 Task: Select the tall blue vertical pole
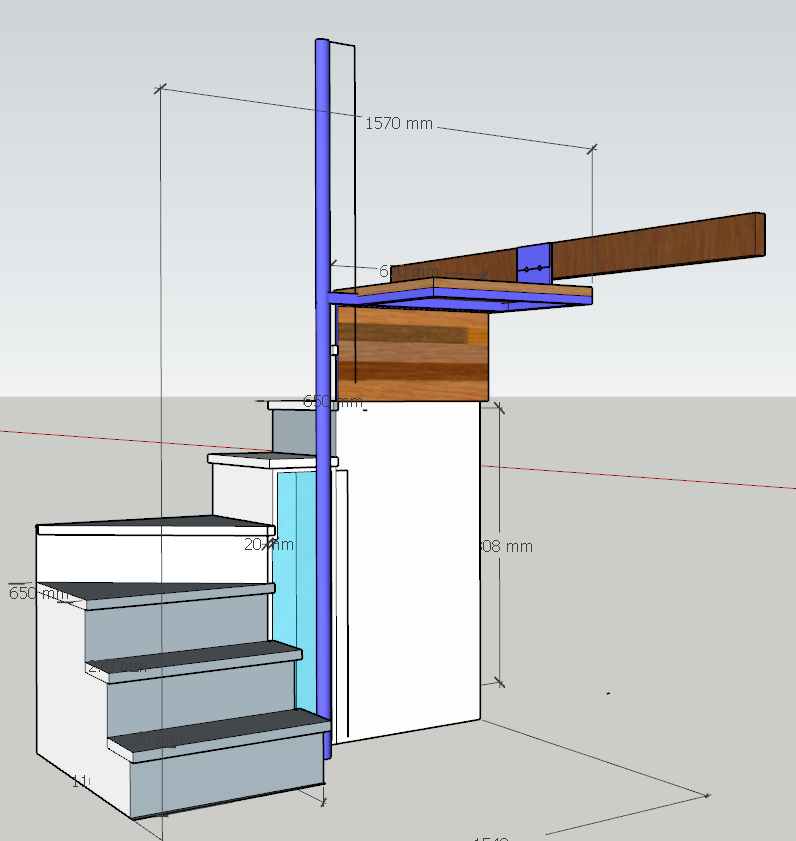[323, 397]
